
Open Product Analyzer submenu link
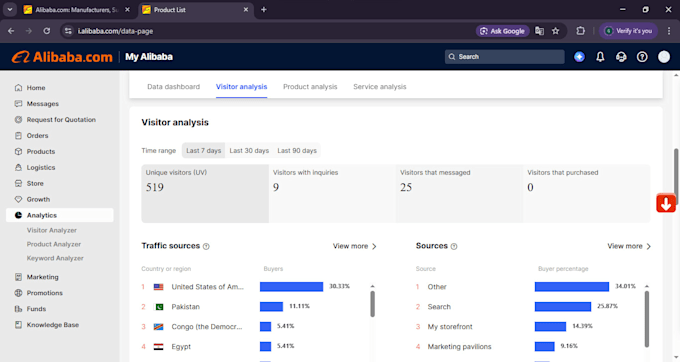point(54,244)
